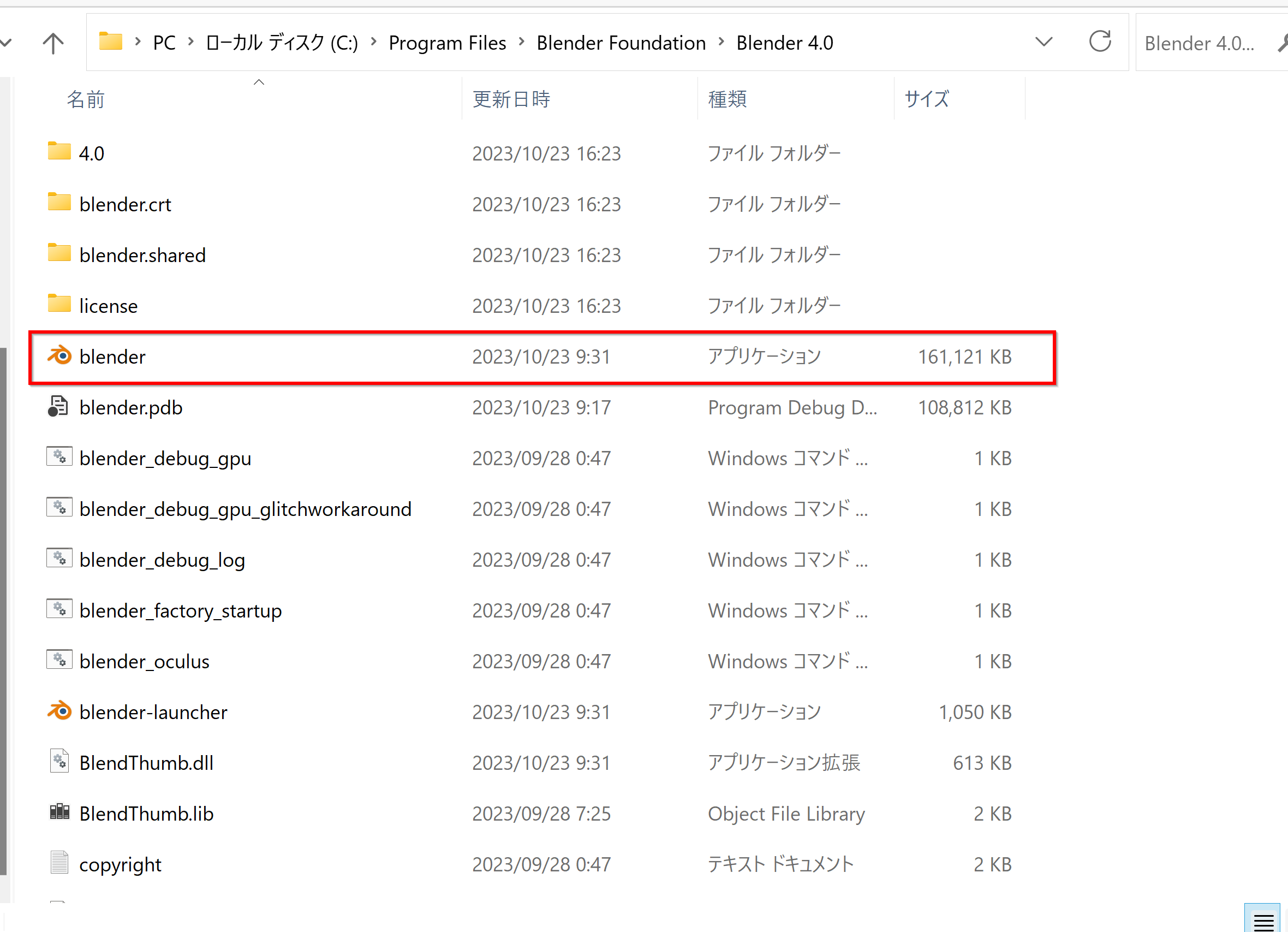Screen dimensions: 1288x932
Task: Open the address bar history dropdown
Action: click(x=1044, y=42)
